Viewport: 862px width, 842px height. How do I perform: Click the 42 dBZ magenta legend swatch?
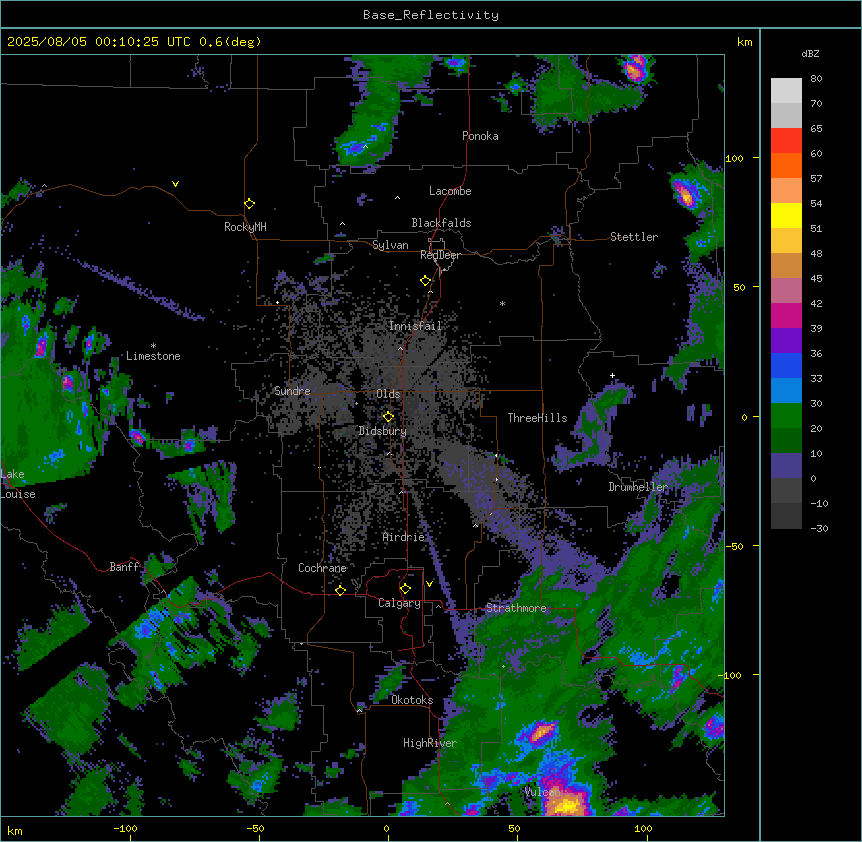(x=786, y=315)
